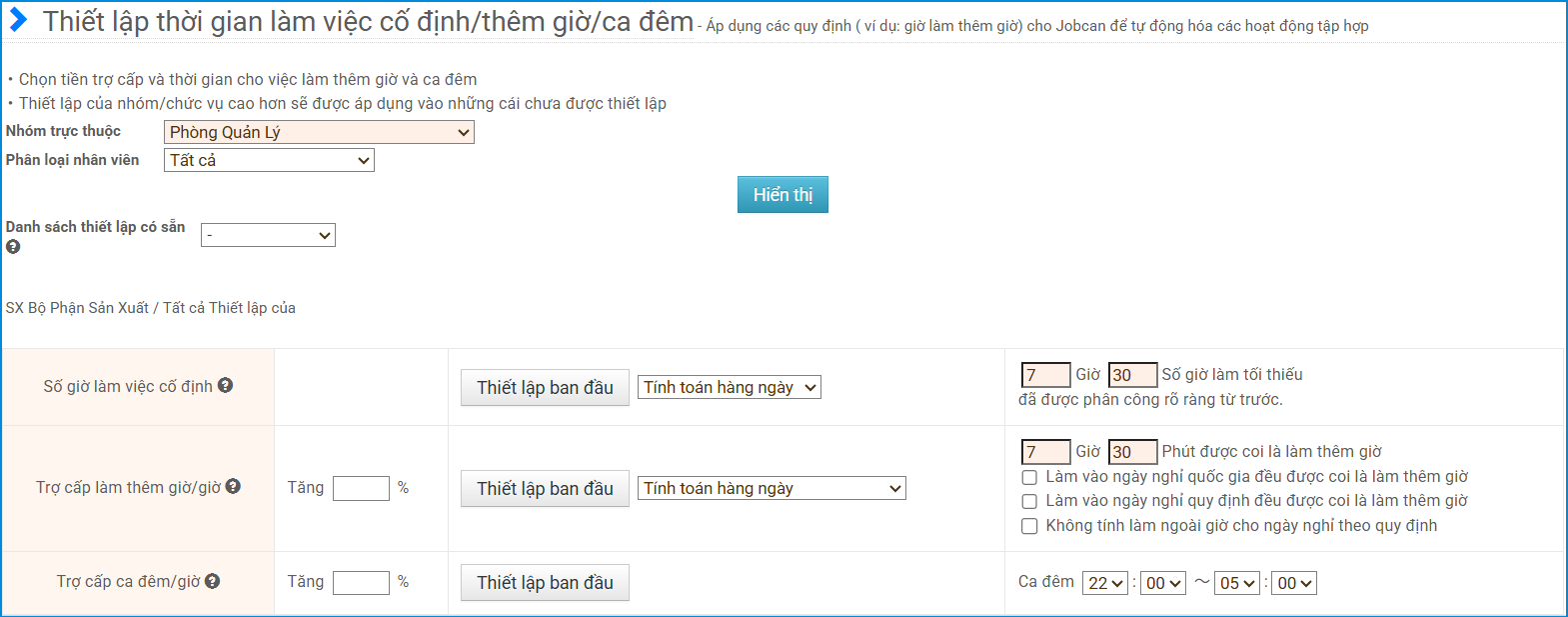Click the blue arrow icon beside page title
This screenshot has width=1568, height=617.
pos(18,20)
